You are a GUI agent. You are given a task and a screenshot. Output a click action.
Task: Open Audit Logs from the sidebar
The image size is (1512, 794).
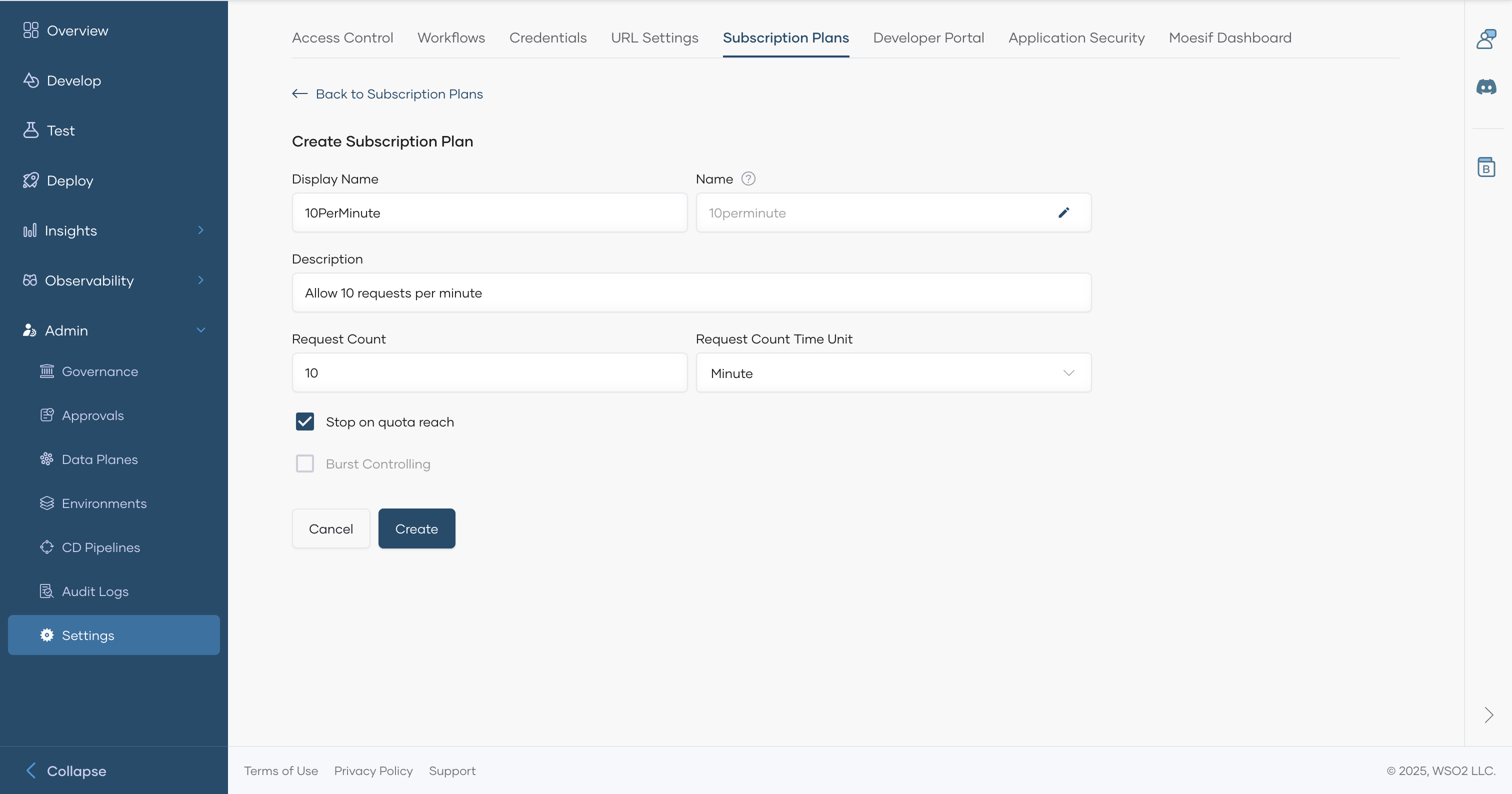coord(95,591)
